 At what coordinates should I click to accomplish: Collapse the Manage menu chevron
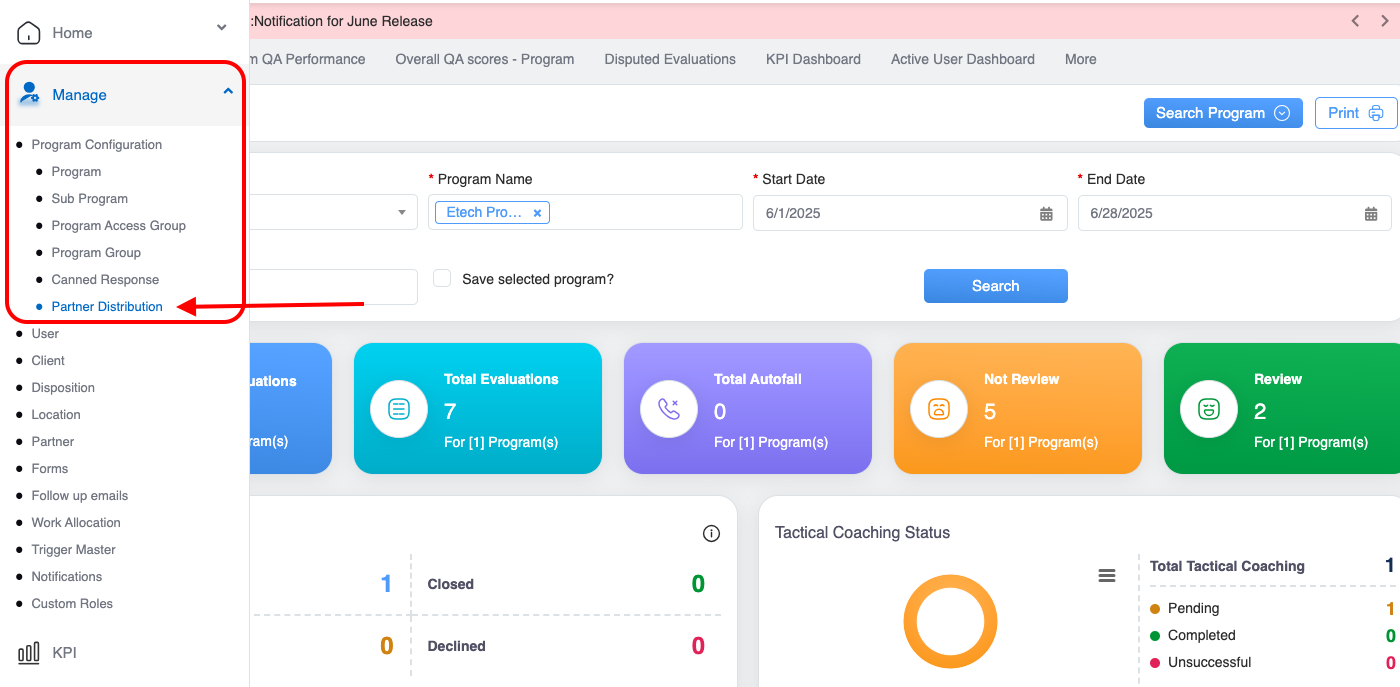pyautogui.click(x=228, y=91)
